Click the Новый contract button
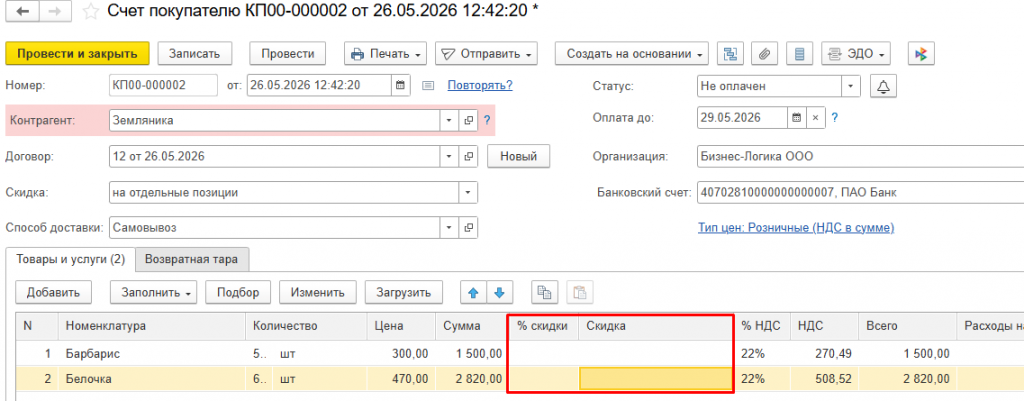The image size is (1024, 401). coord(519,156)
